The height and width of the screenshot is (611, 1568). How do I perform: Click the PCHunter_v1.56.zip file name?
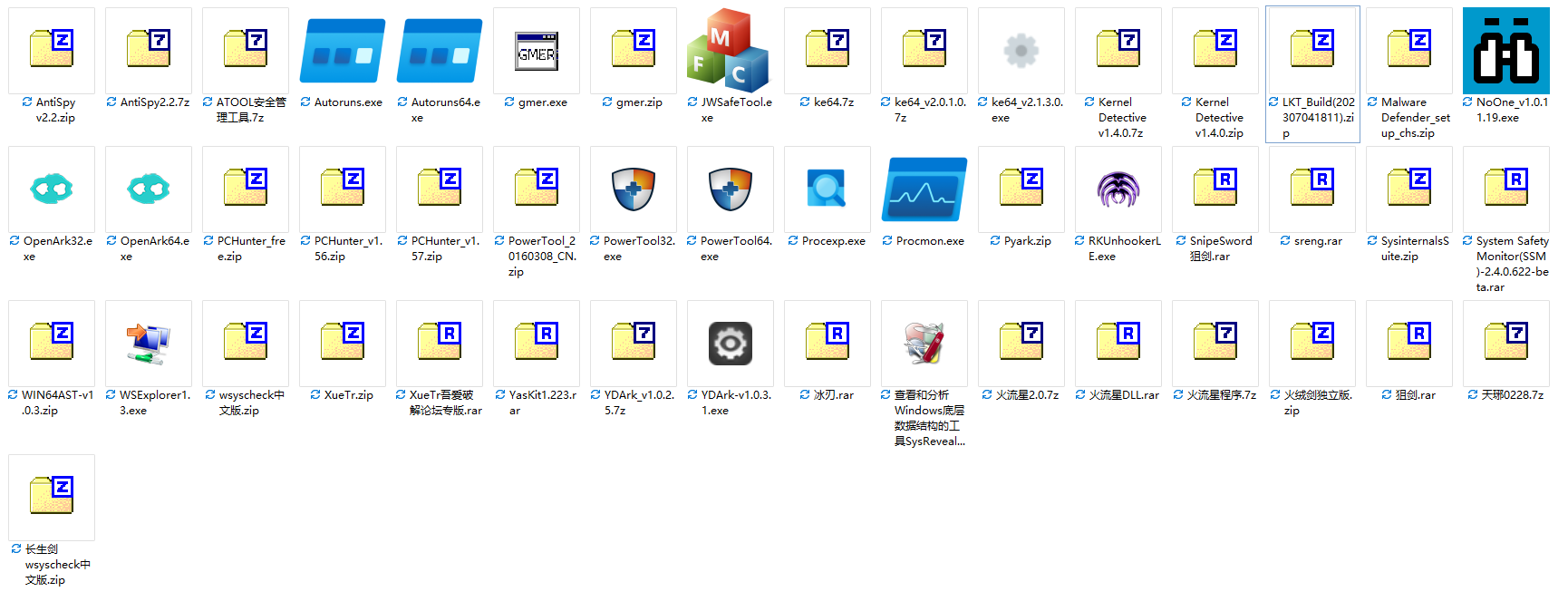pos(348,248)
